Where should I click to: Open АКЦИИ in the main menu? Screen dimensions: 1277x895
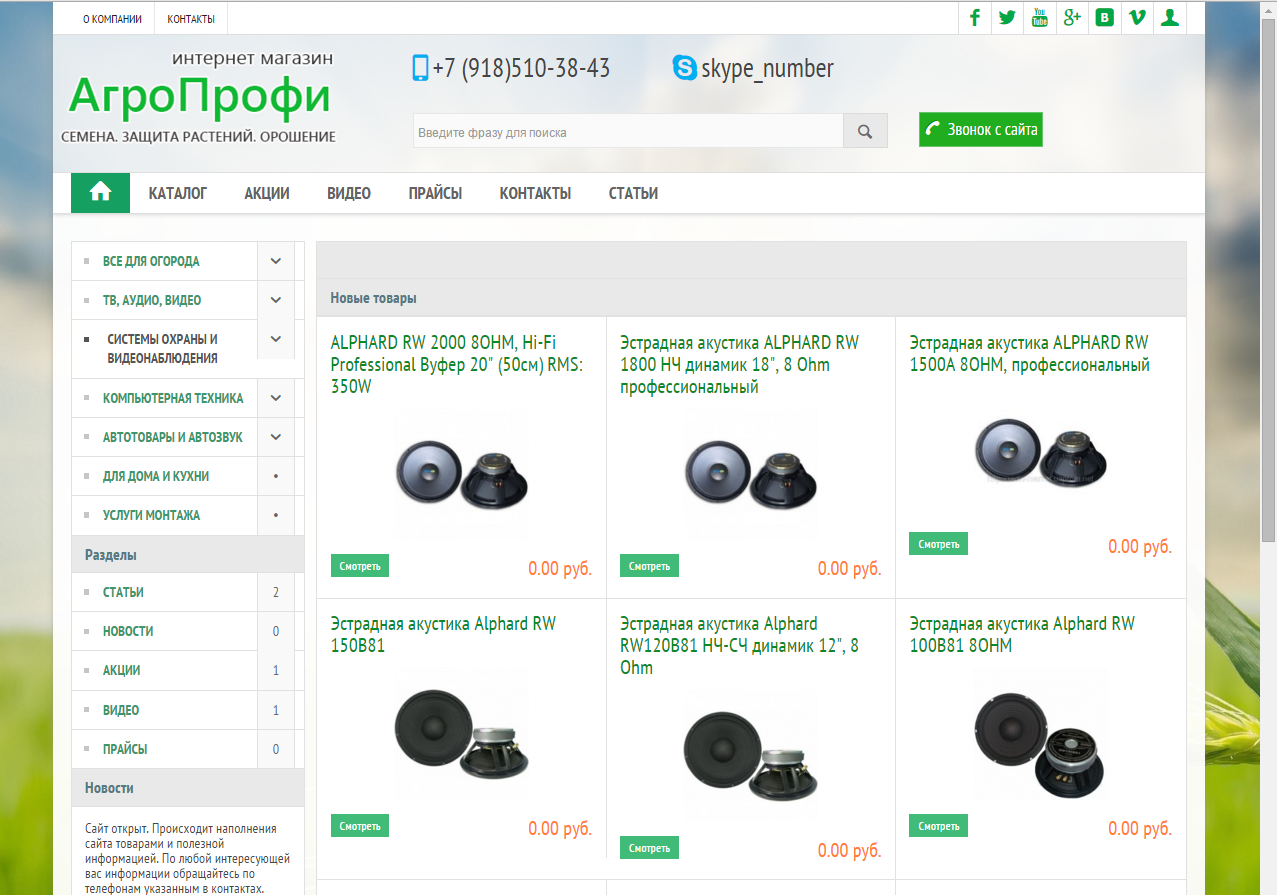(x=267, y=193)
